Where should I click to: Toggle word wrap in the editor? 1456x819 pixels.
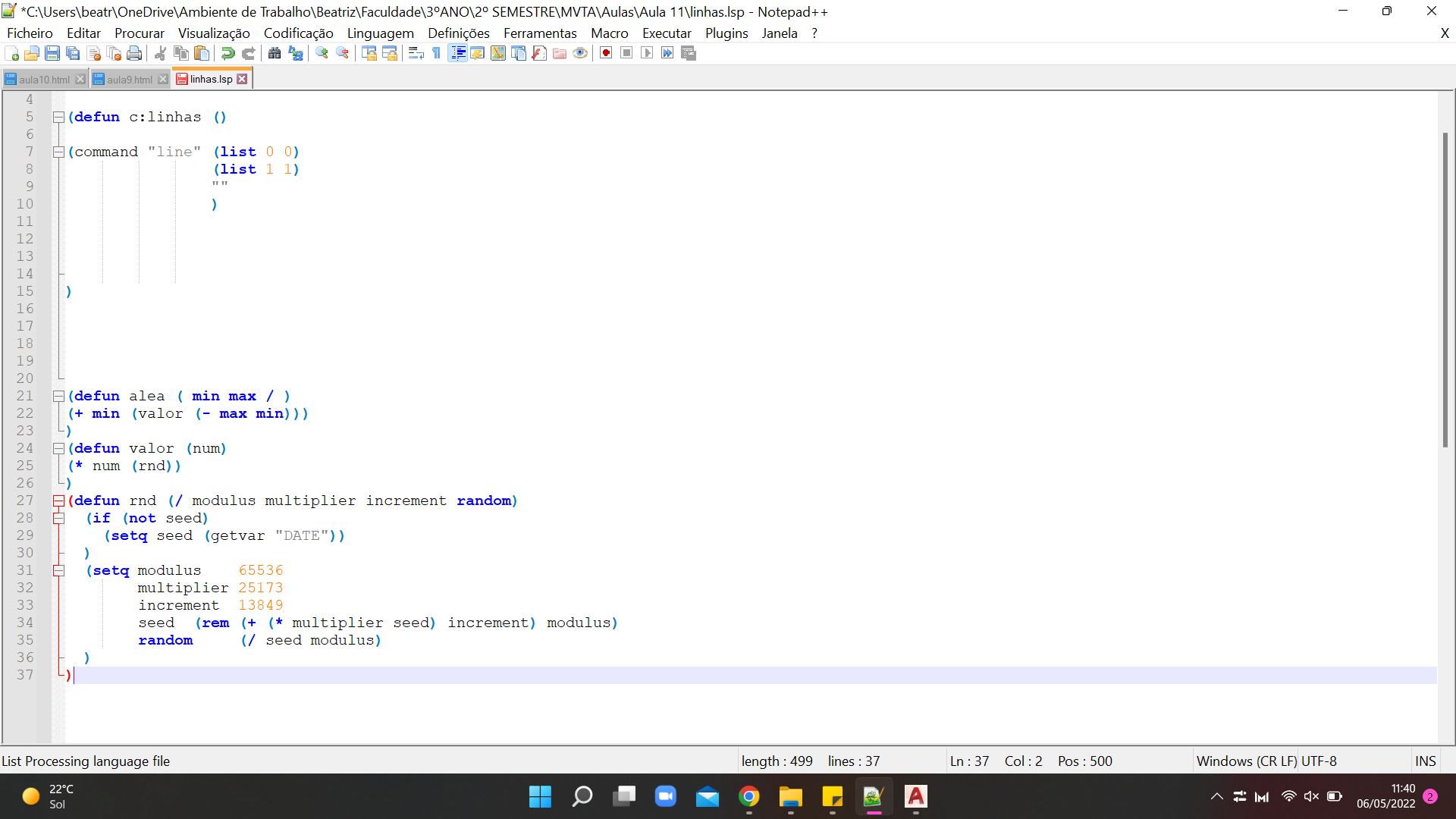coord(416,53)
